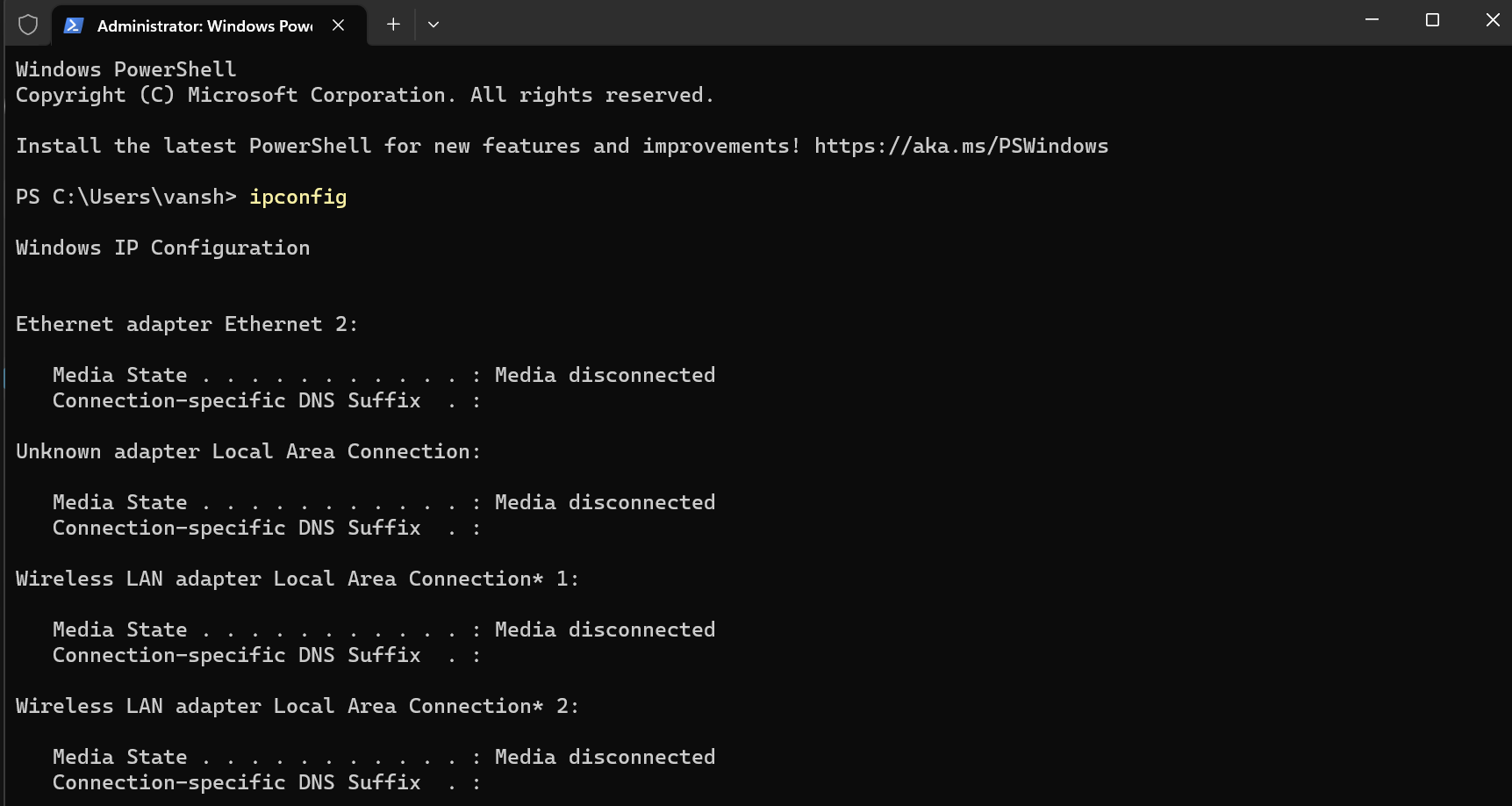
Task: Click the administrator shield icon in title bar
Action: [x=28, y=25]
